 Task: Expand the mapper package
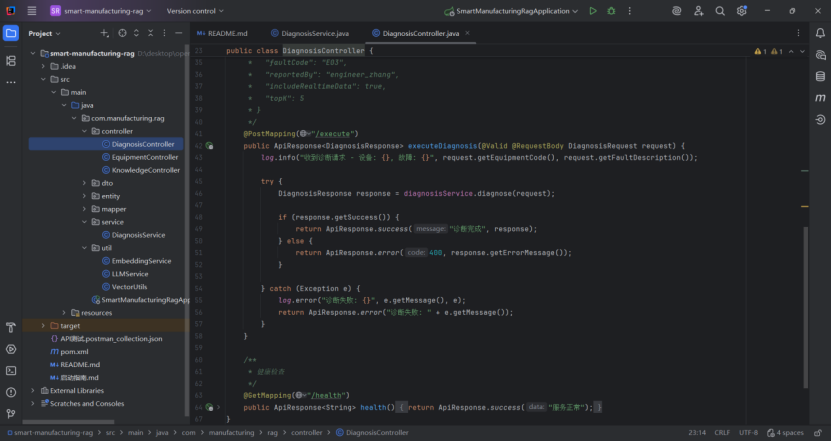coord(84,209)
